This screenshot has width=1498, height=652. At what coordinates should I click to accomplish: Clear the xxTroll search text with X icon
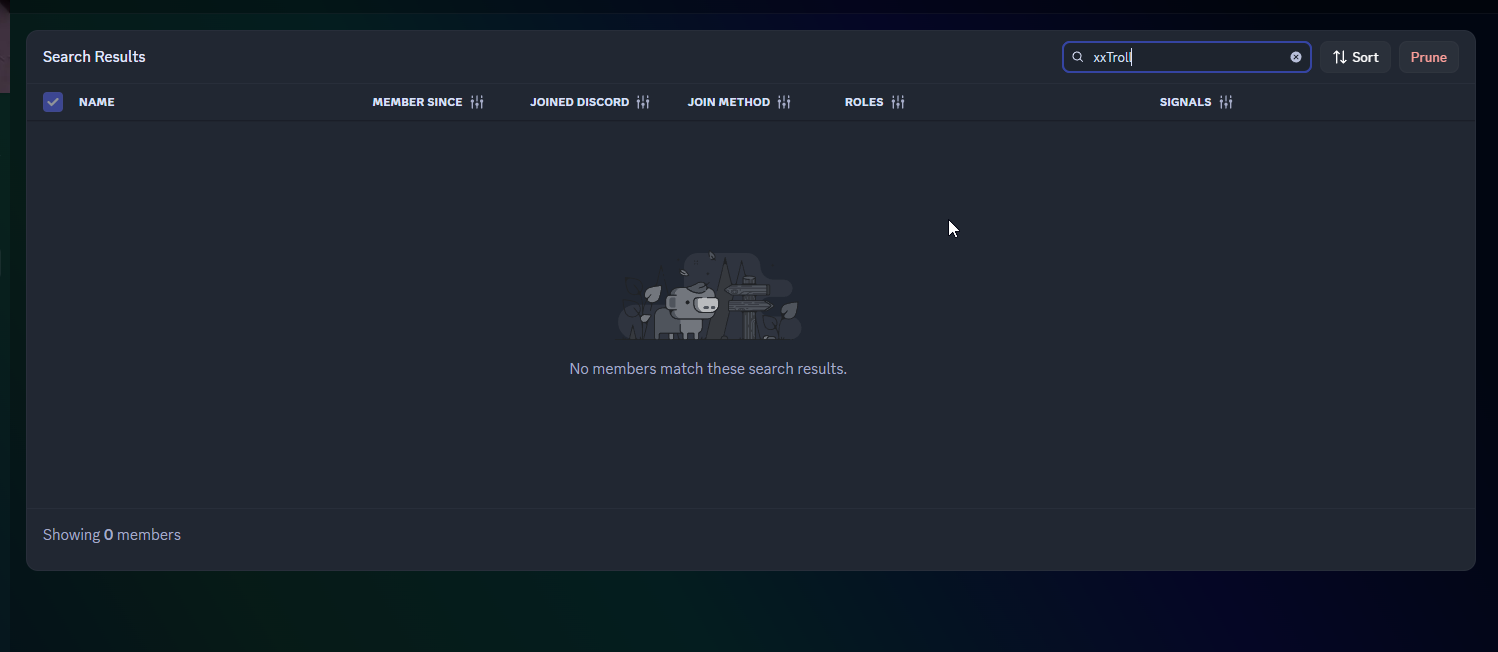click(1296, 57)
